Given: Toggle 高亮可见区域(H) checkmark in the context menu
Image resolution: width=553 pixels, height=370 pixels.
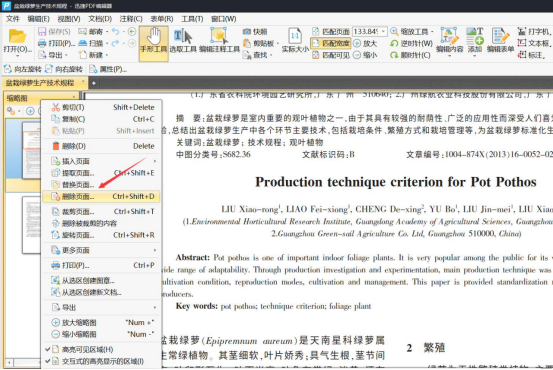Looking at the screenshot, I should pos(48,349).
